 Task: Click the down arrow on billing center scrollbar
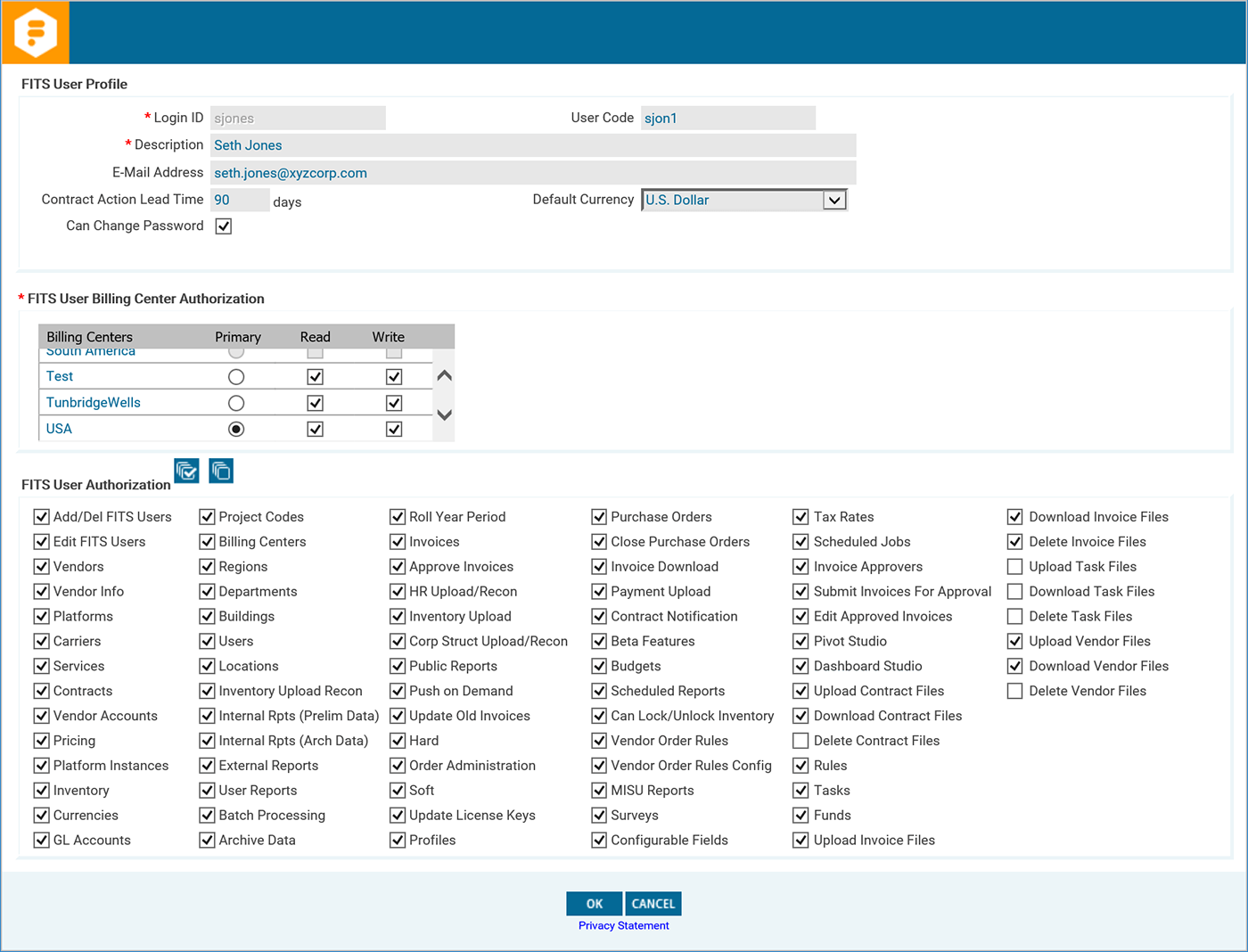point(443,414)
